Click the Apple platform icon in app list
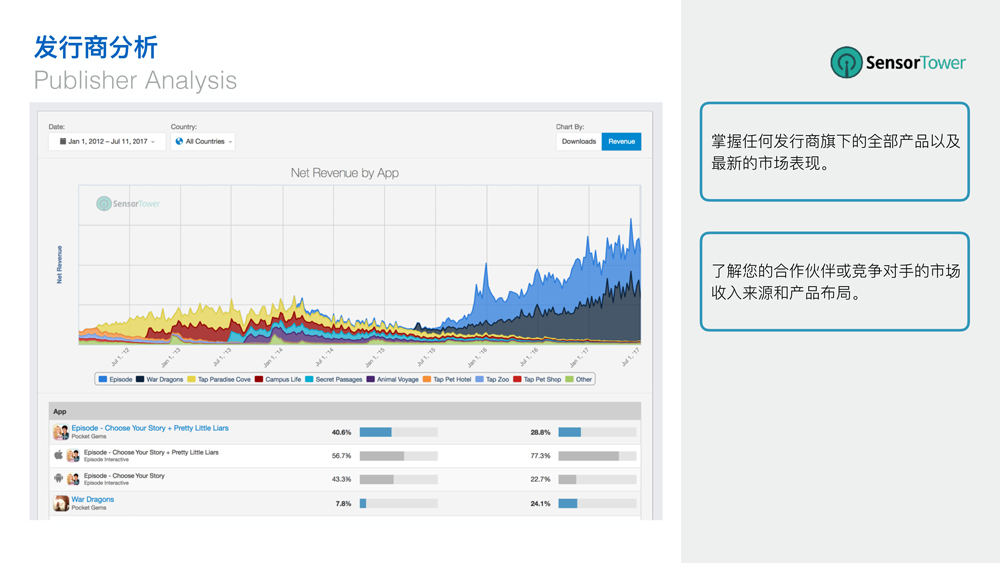 [58, 455]
